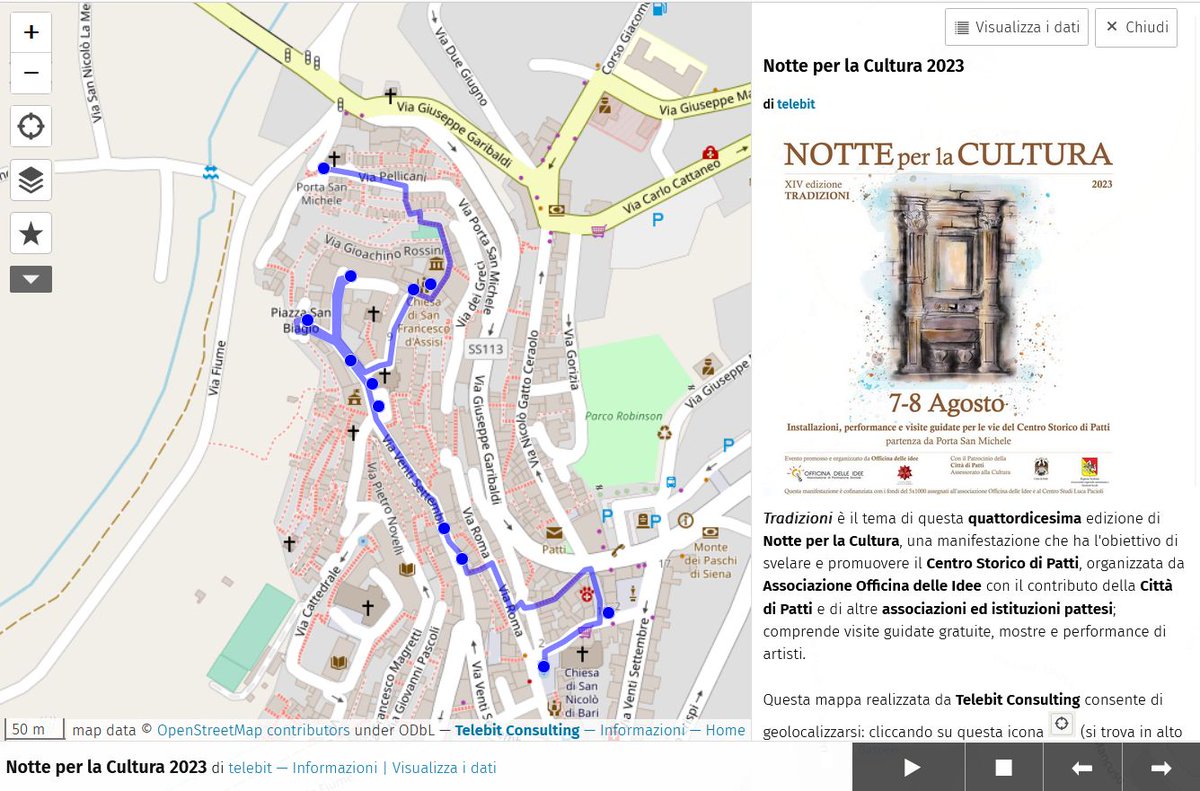Screen dimensions: 1200x791
Task: Select the route marker near Chiesa di San Nicolò di Bari
Action: click(544, 666)
